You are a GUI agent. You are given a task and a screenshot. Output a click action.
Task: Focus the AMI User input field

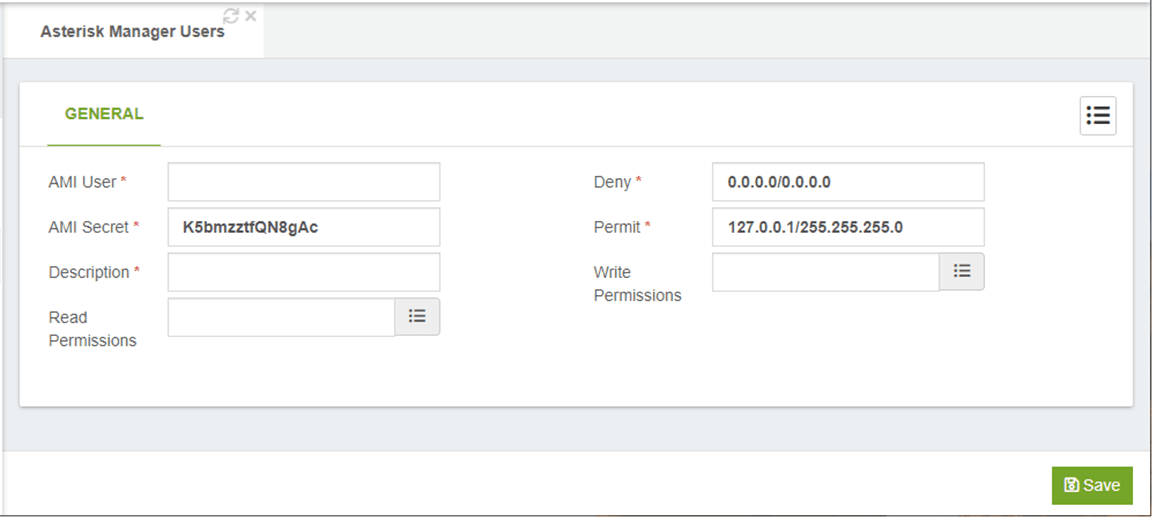304,181
